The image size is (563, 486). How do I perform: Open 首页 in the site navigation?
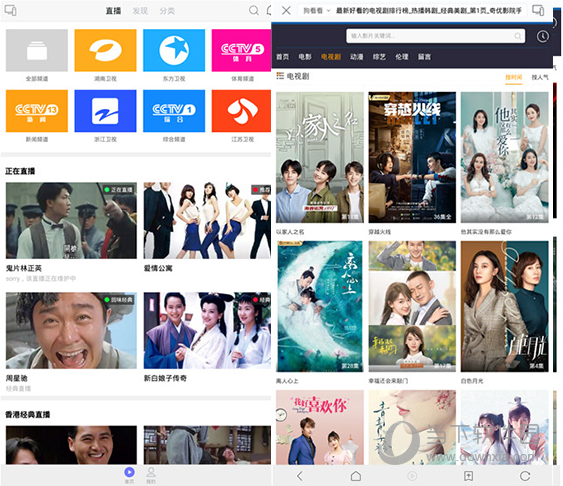(283, 57)
